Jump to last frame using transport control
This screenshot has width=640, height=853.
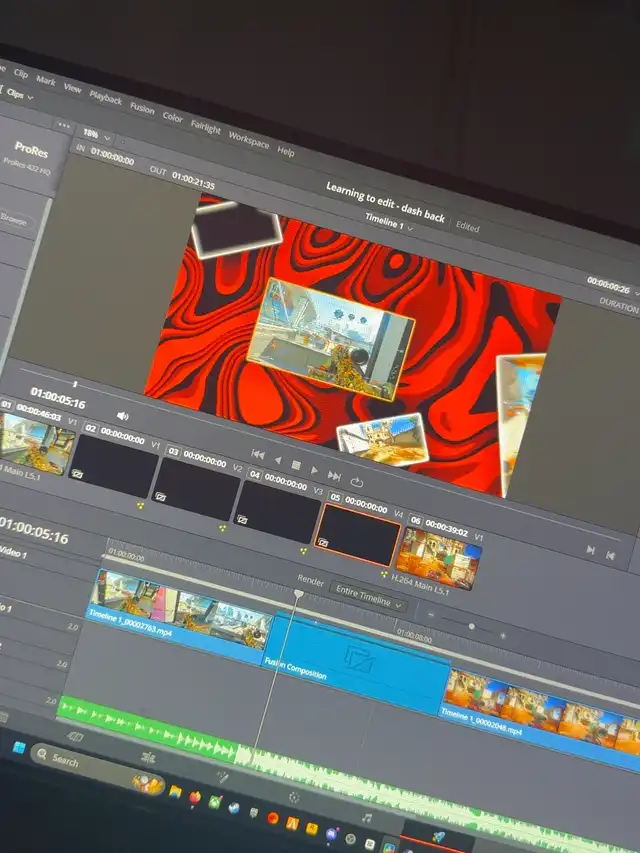click(x=334, y=475)
